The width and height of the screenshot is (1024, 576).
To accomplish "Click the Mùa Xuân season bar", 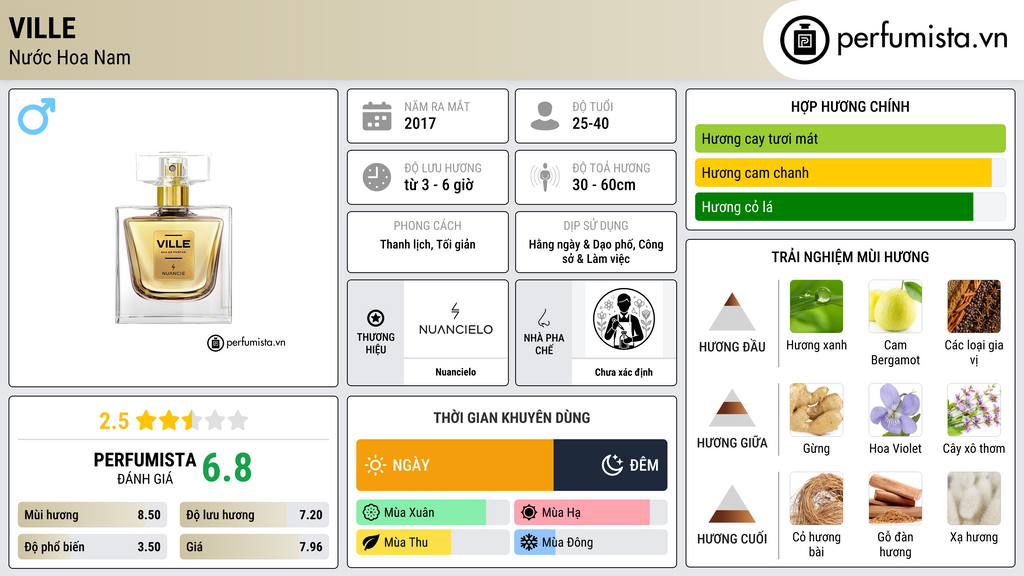I will pos(432,513).
